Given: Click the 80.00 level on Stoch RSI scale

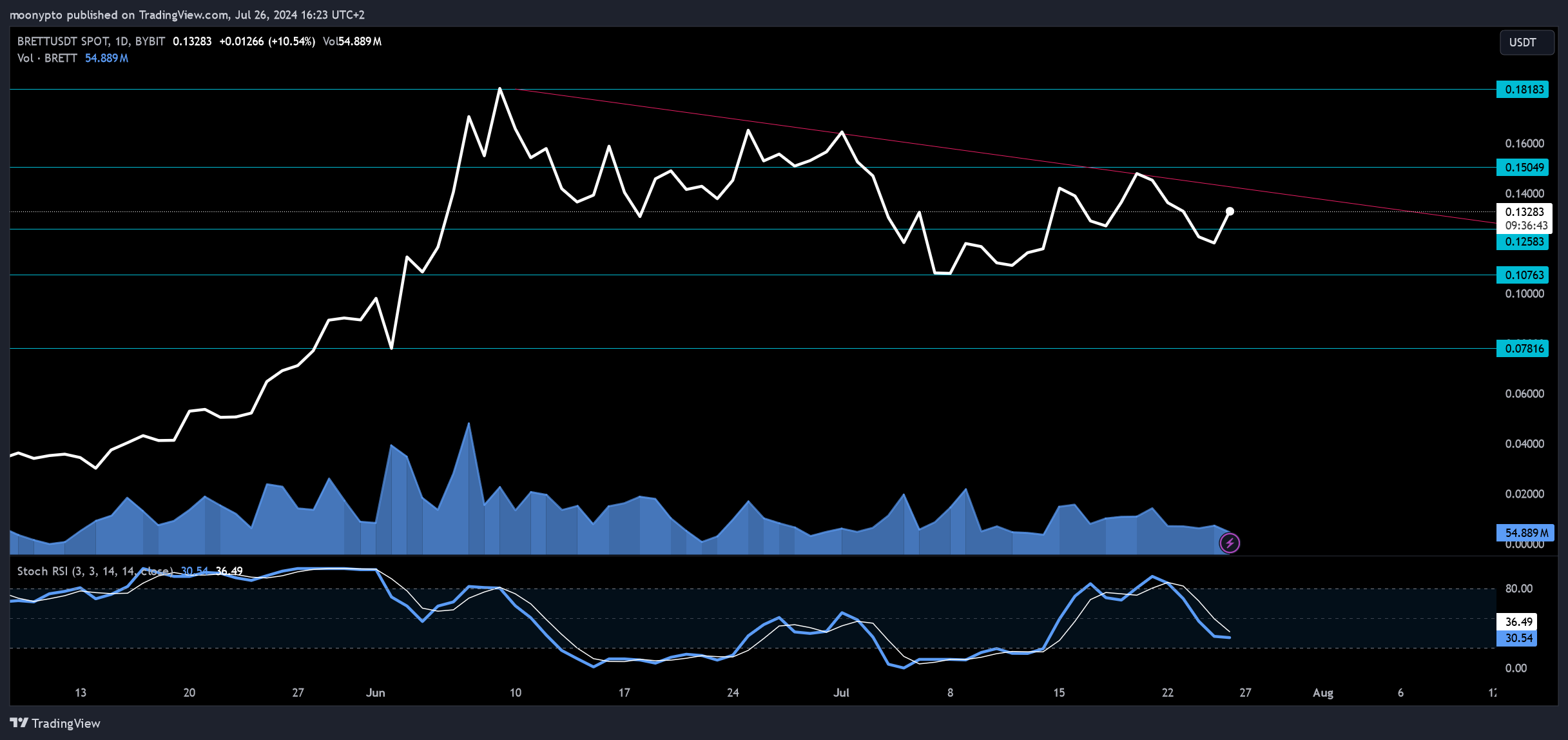Looking at the screenshot, I should (x=1518, y=589).
